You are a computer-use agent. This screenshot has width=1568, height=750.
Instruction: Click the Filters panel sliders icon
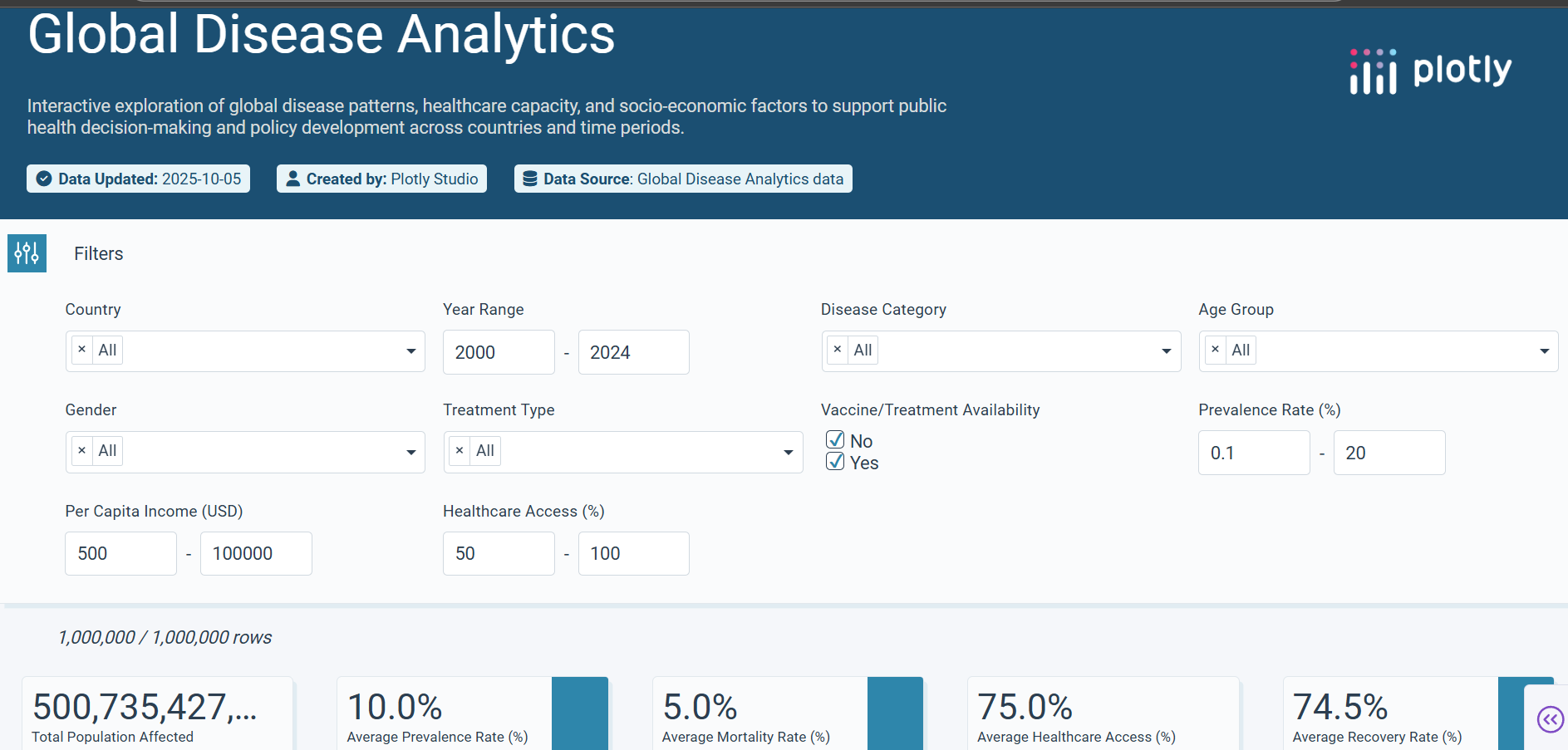point(27,253)
